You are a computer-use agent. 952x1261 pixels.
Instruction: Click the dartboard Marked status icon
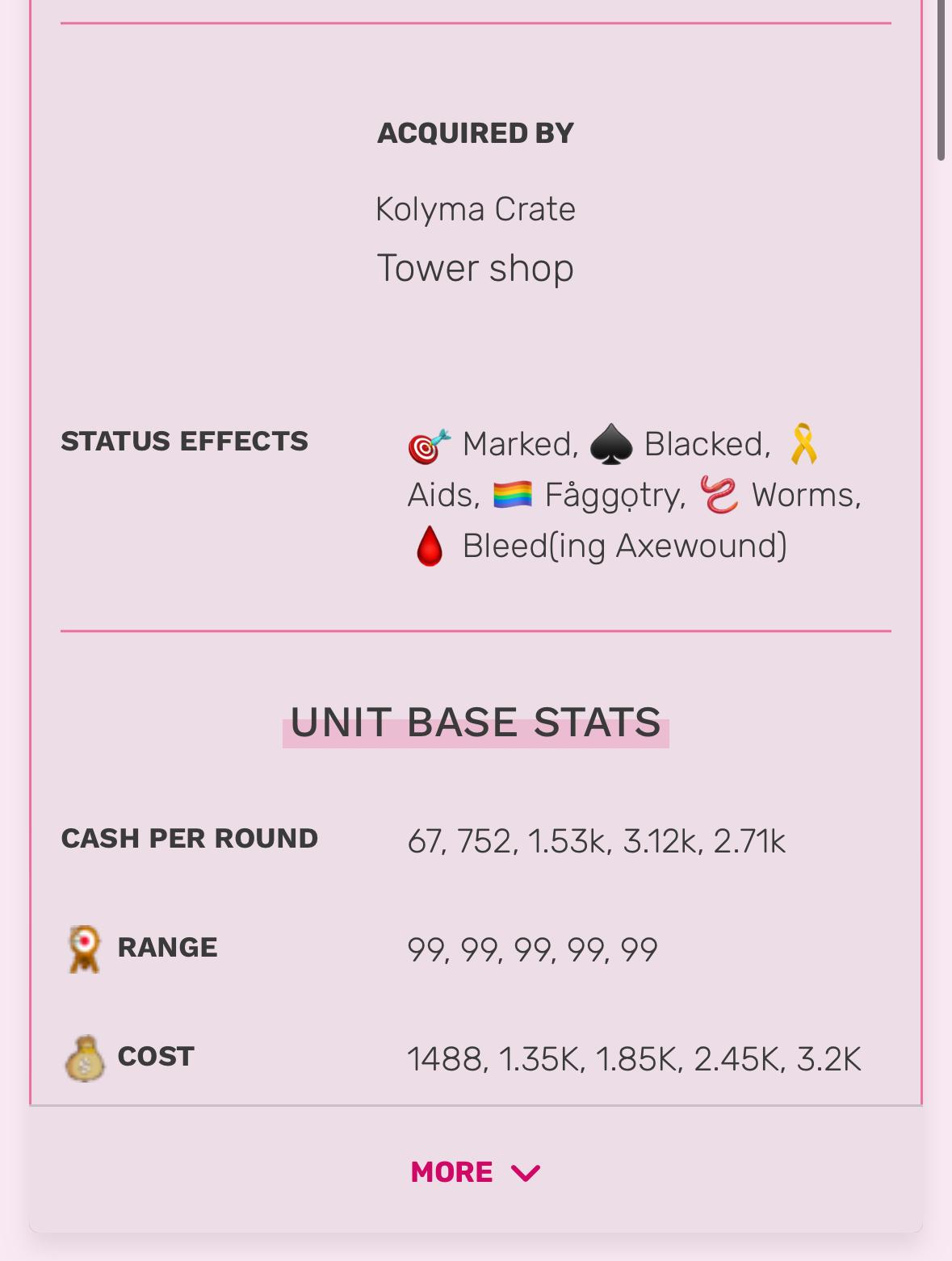(x=429, y=446)
